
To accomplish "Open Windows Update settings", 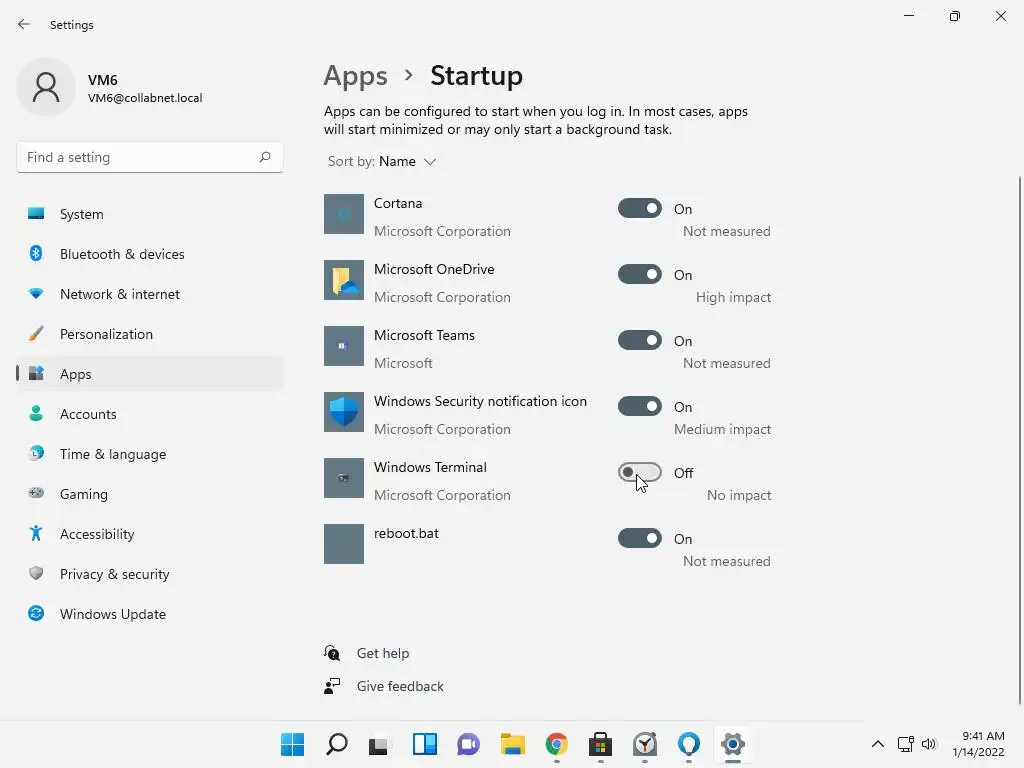I will [150, 614].
